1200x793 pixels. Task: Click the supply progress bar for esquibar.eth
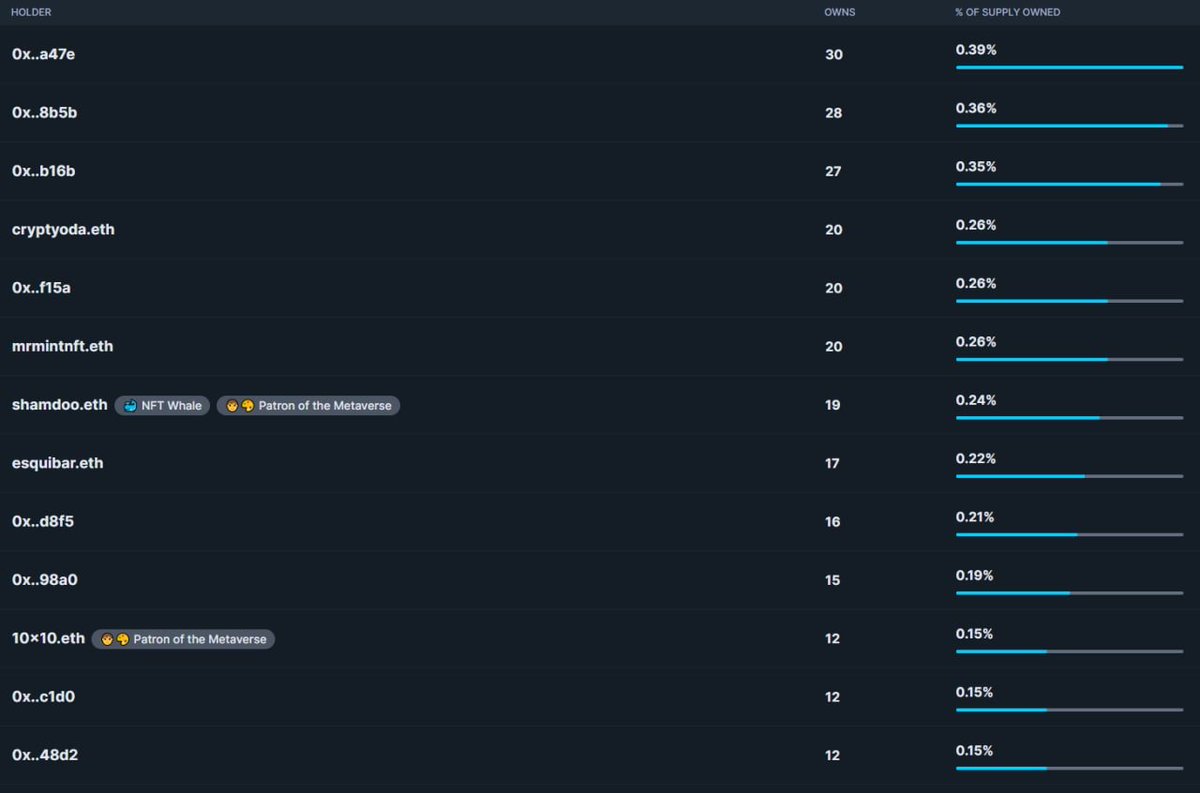1069,476
